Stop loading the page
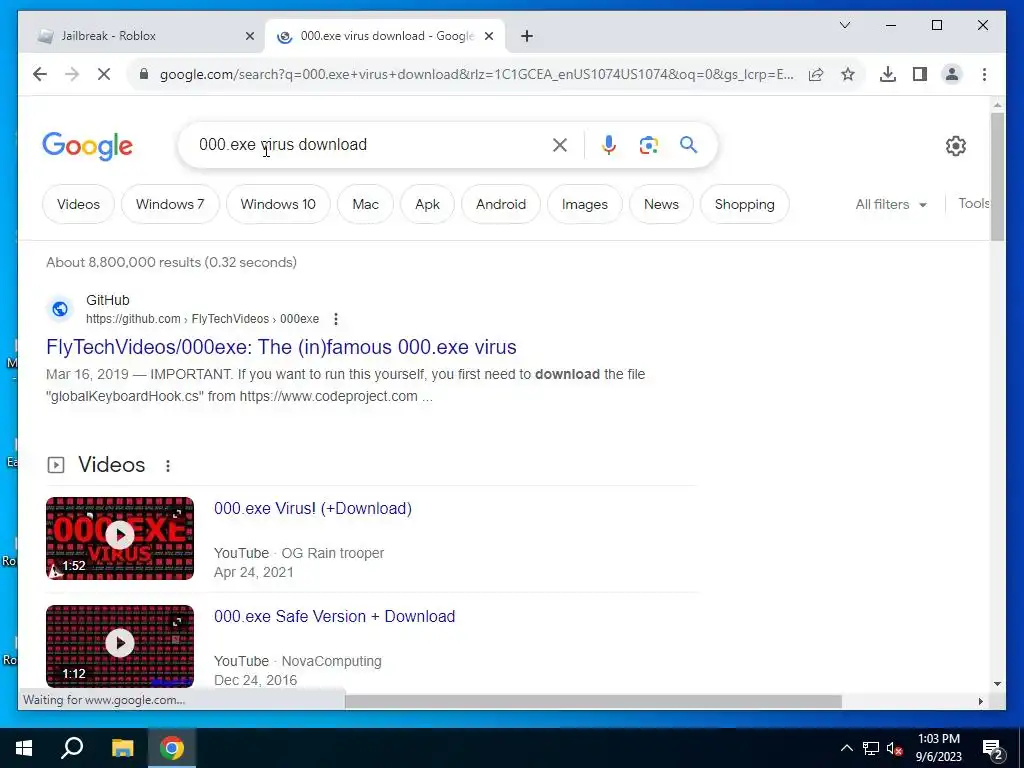 tap(104, 74)
